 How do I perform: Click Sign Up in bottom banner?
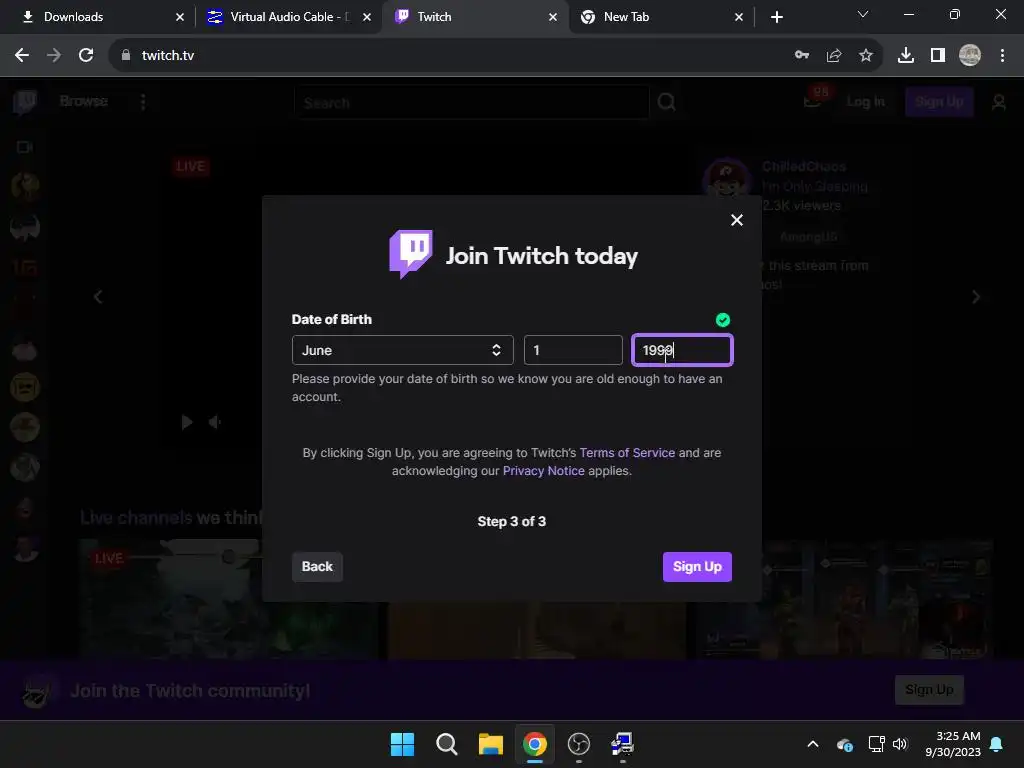(929, 690)
